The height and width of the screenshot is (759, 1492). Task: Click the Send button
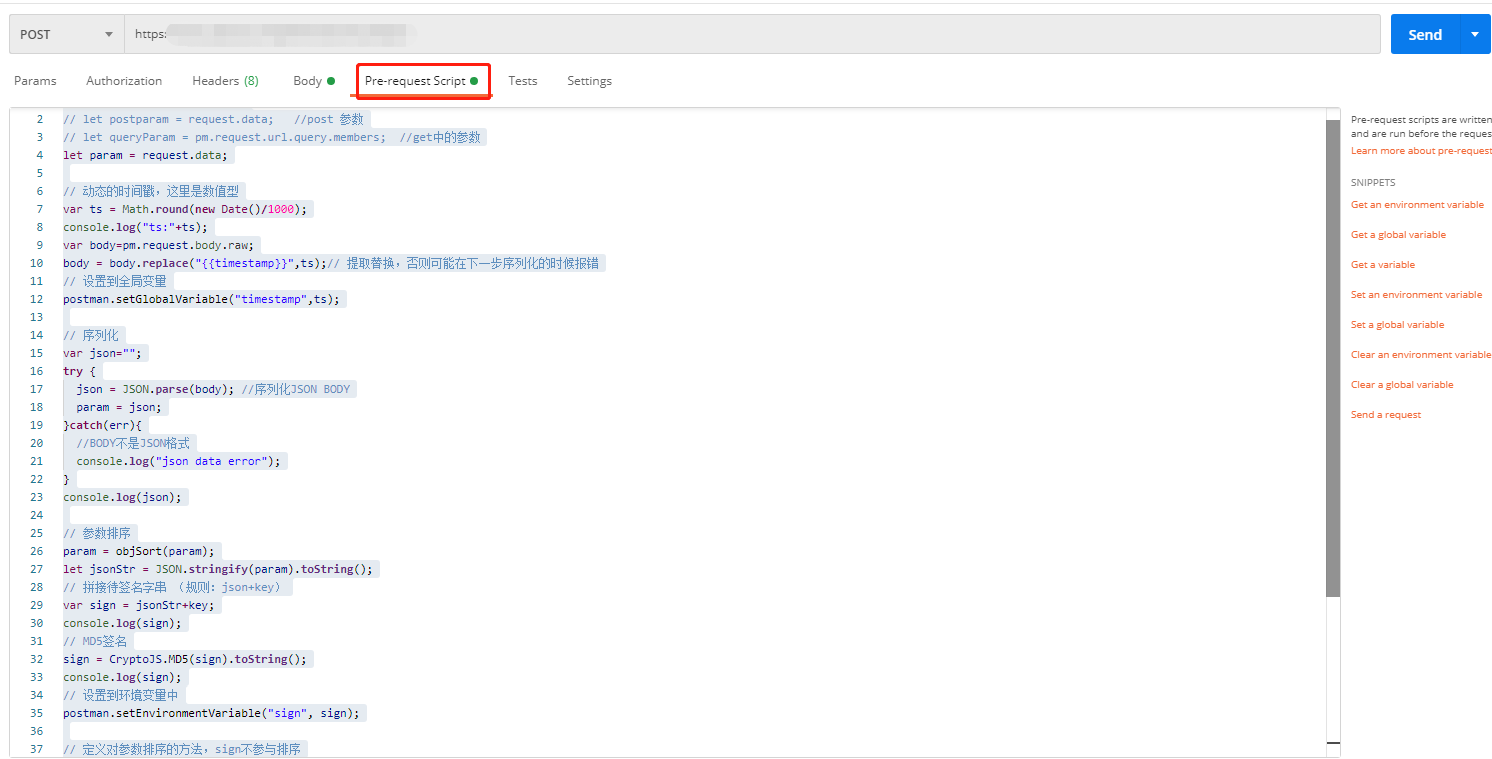(1424, 33)
